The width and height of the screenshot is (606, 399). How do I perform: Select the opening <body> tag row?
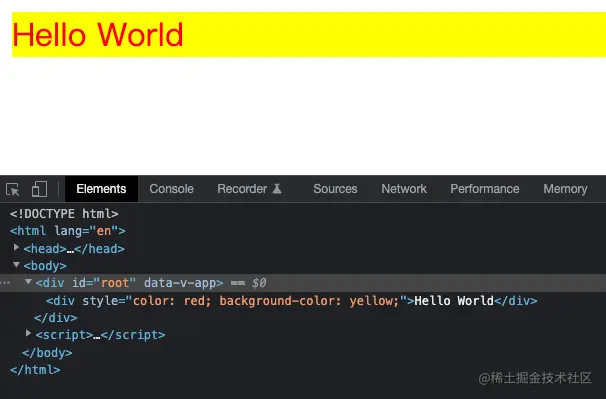(x=45, y=266)
